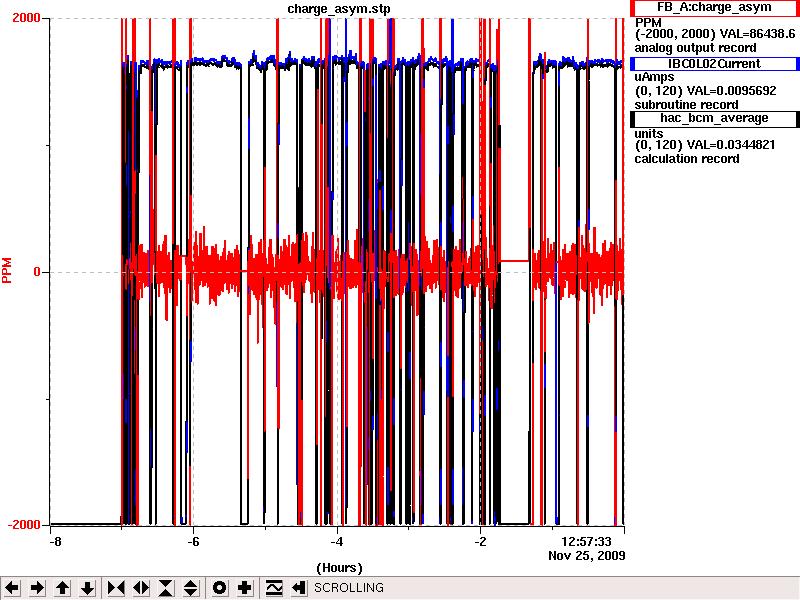Click the uAmps units label

[654, 77]
